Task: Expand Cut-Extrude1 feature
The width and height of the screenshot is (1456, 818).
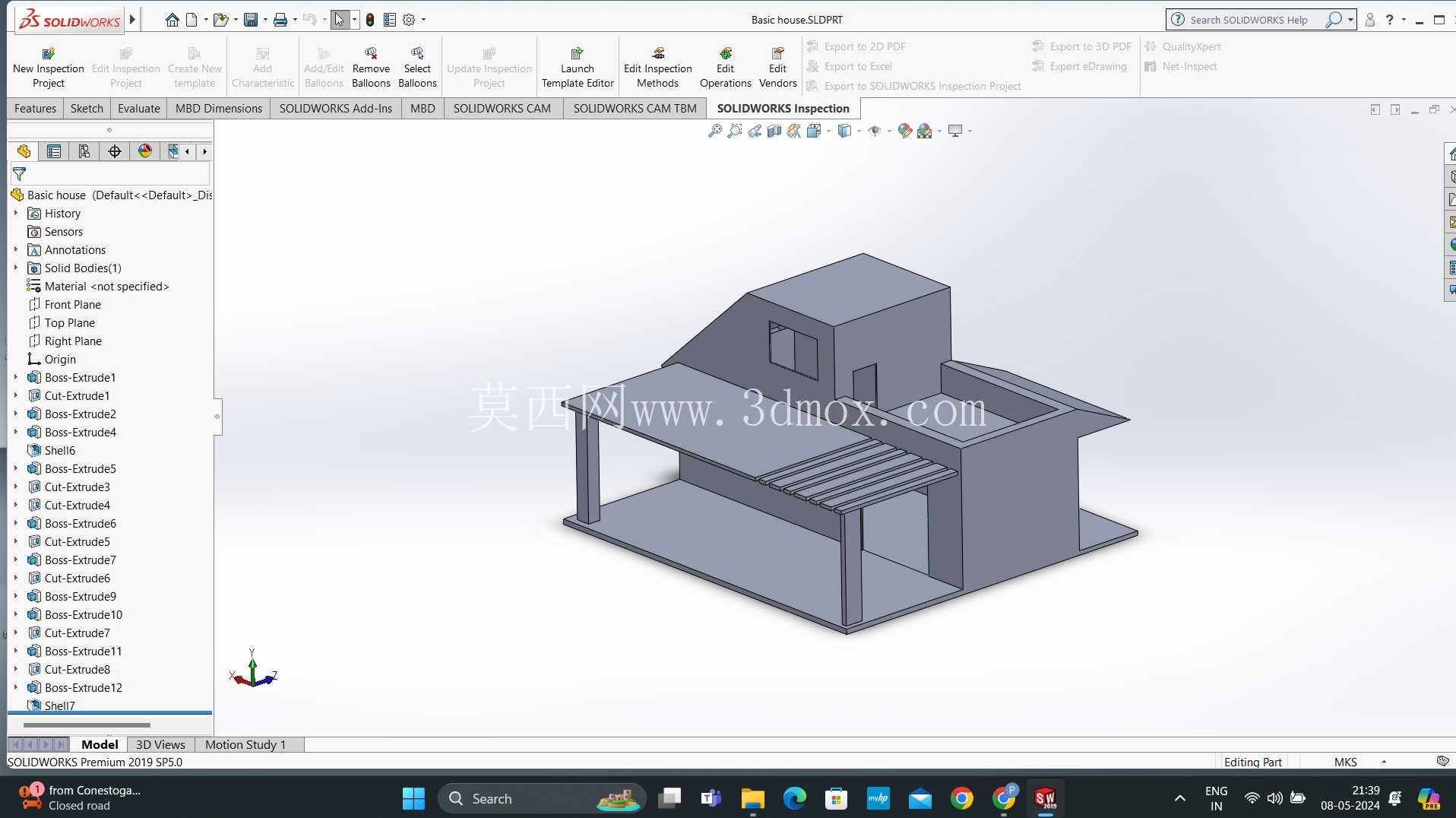Action: tap(15, 396)
